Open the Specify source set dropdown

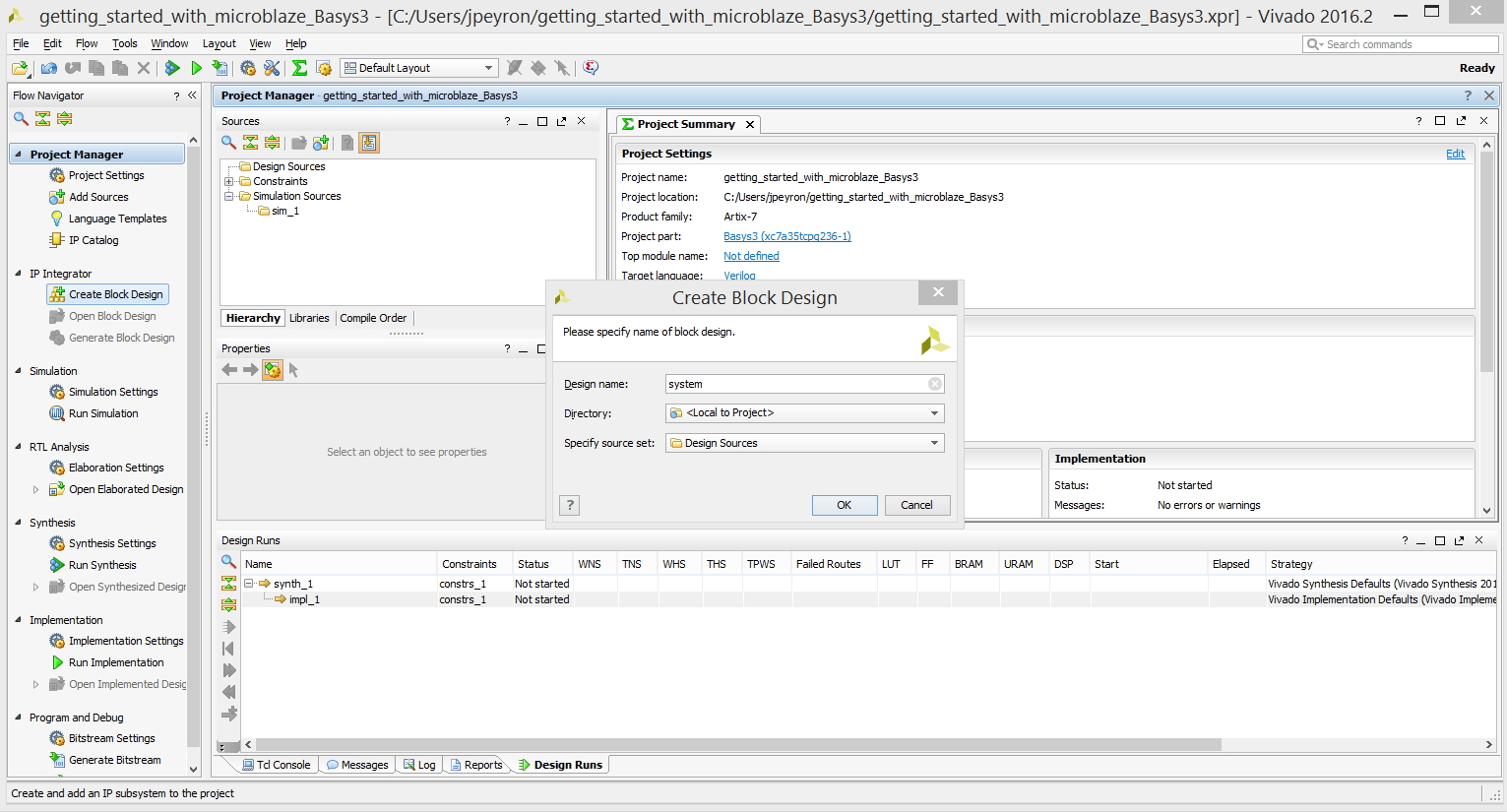coord(805,443)
